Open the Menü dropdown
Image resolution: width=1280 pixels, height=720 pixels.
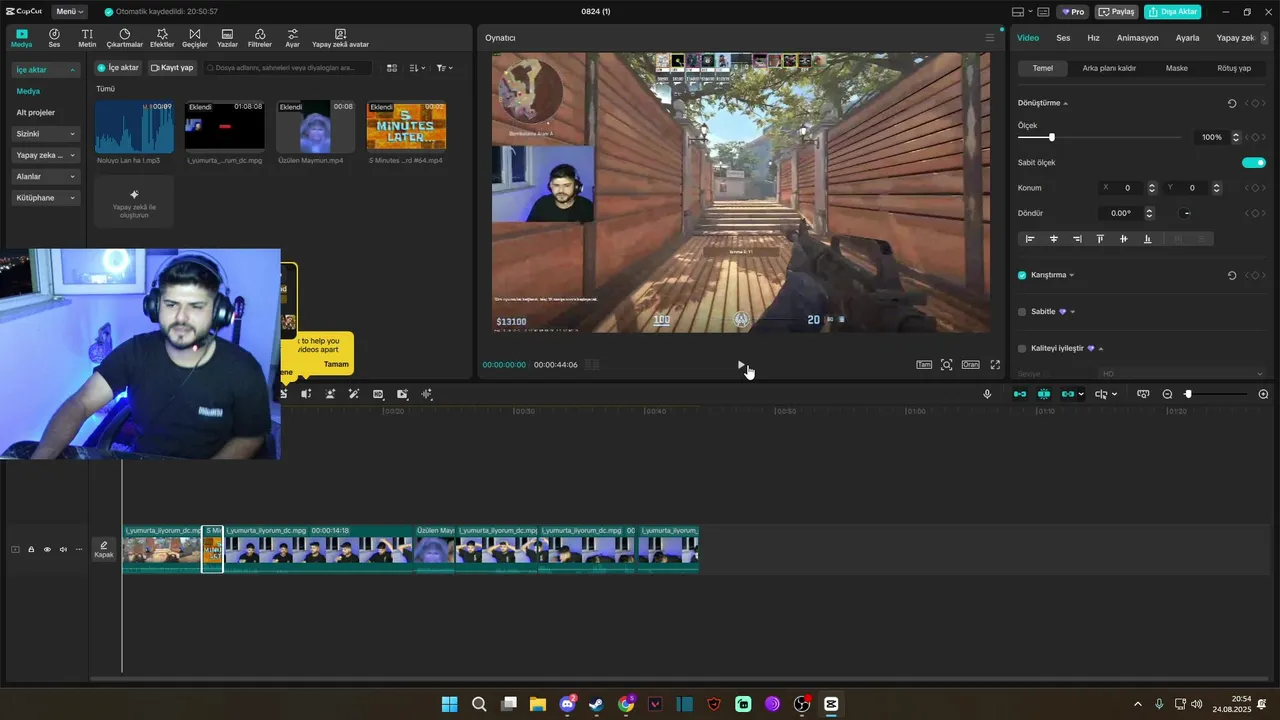click(x=70, y=12)
